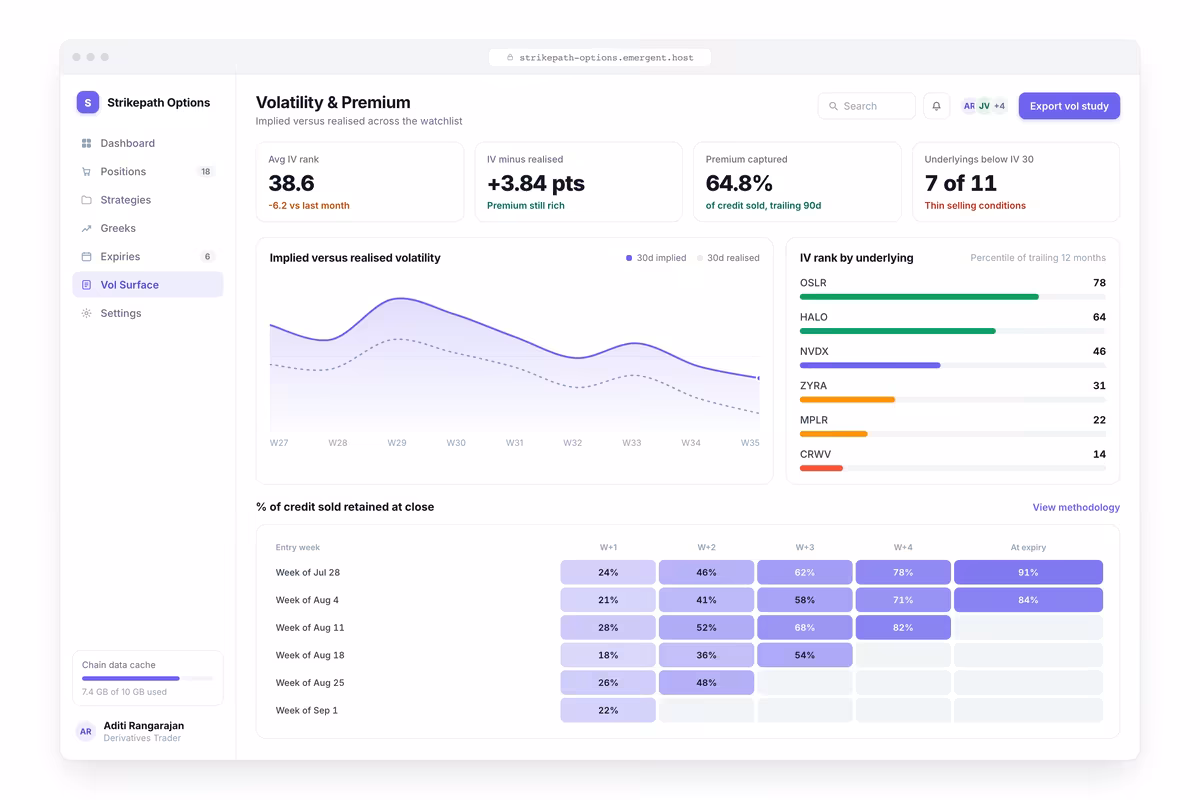Click Export vol study button
This screenshot has width=1200, height=800.
point(1069,106)
